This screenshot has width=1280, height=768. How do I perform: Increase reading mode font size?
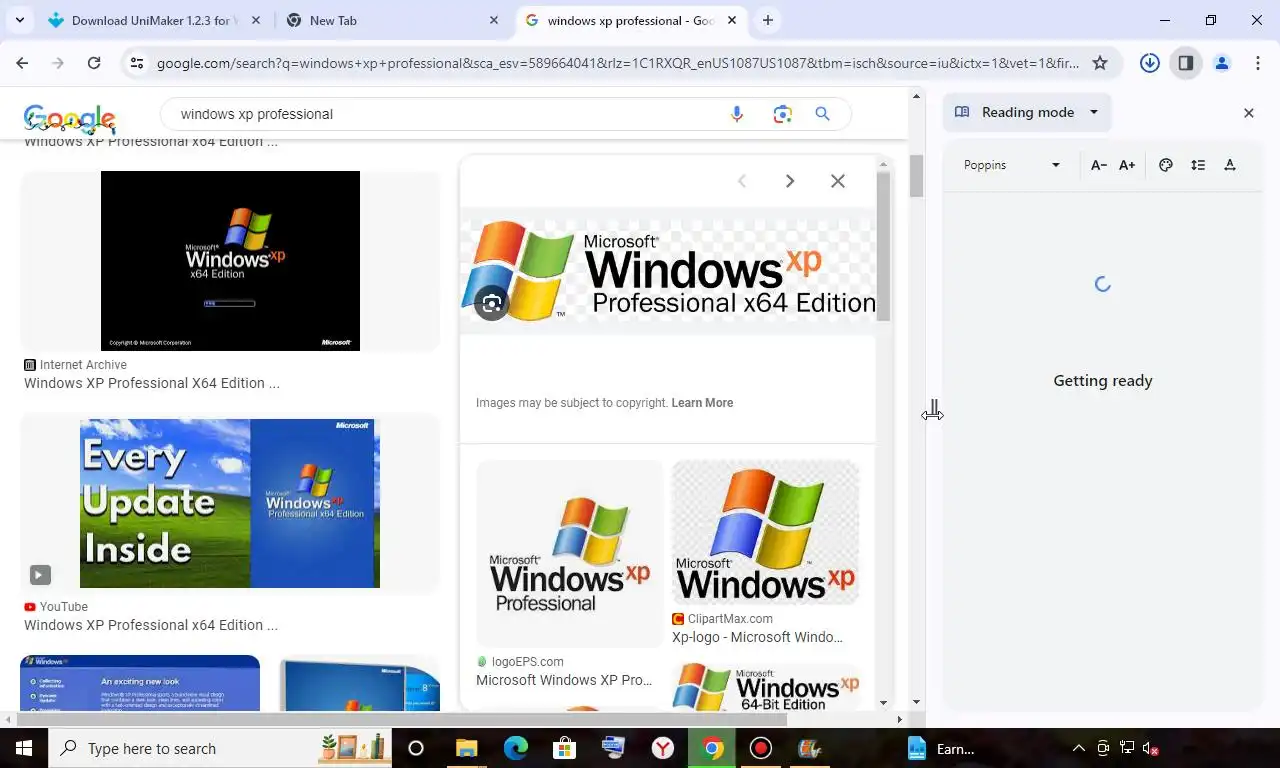click(1127, 165)
